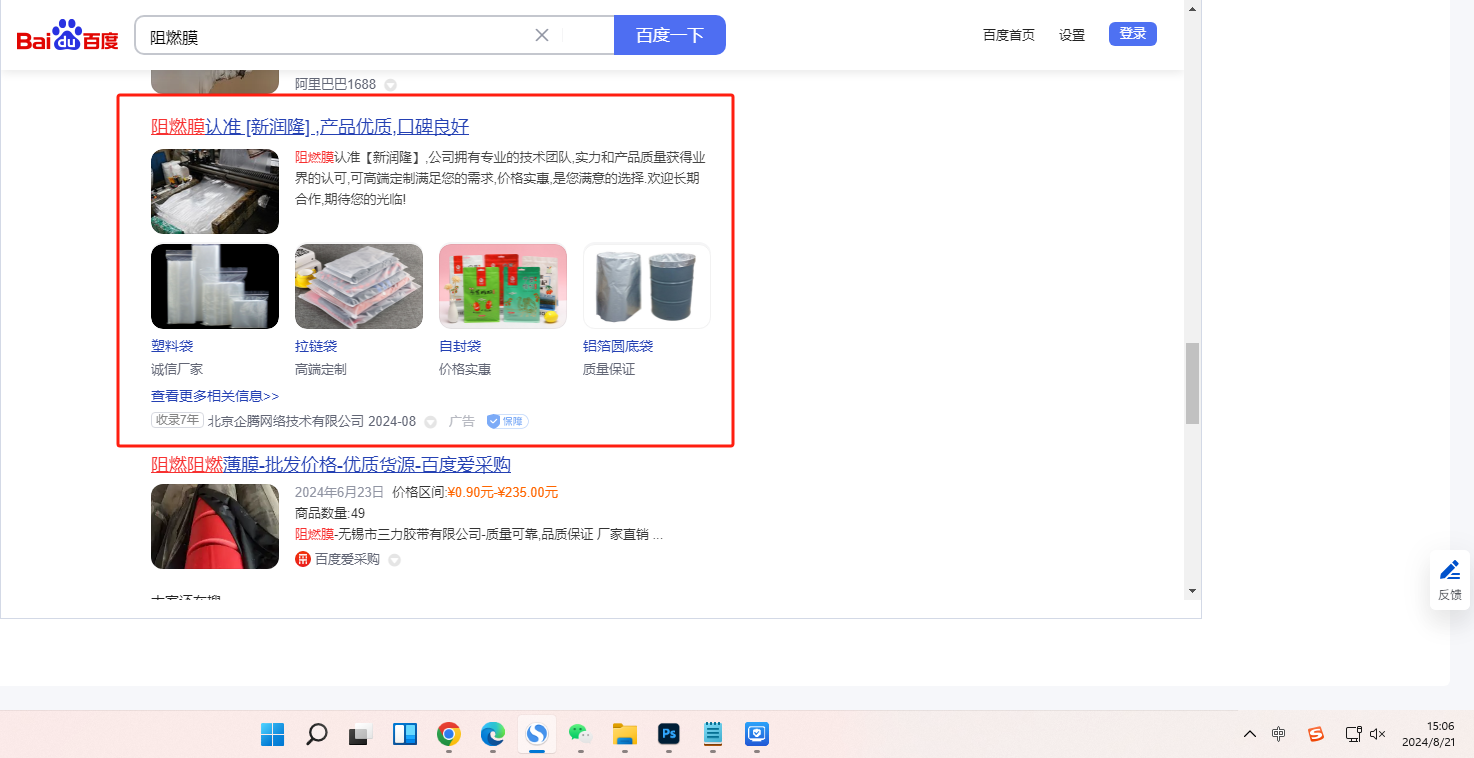
Task: Click the 保障 shield badge
Action: click(x=508, y=422)
